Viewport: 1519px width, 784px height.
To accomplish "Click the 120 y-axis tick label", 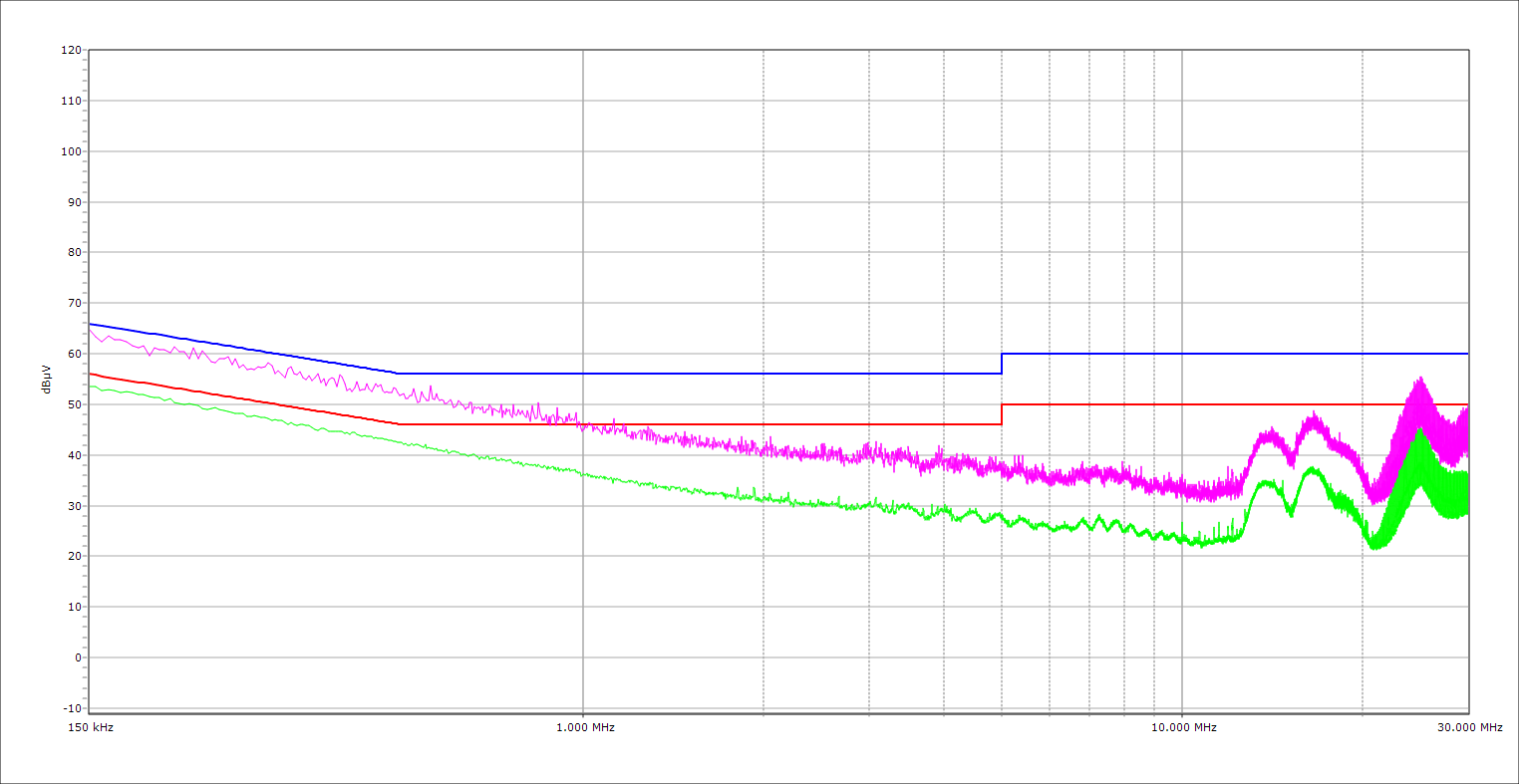I will click(x=70, y=51).
